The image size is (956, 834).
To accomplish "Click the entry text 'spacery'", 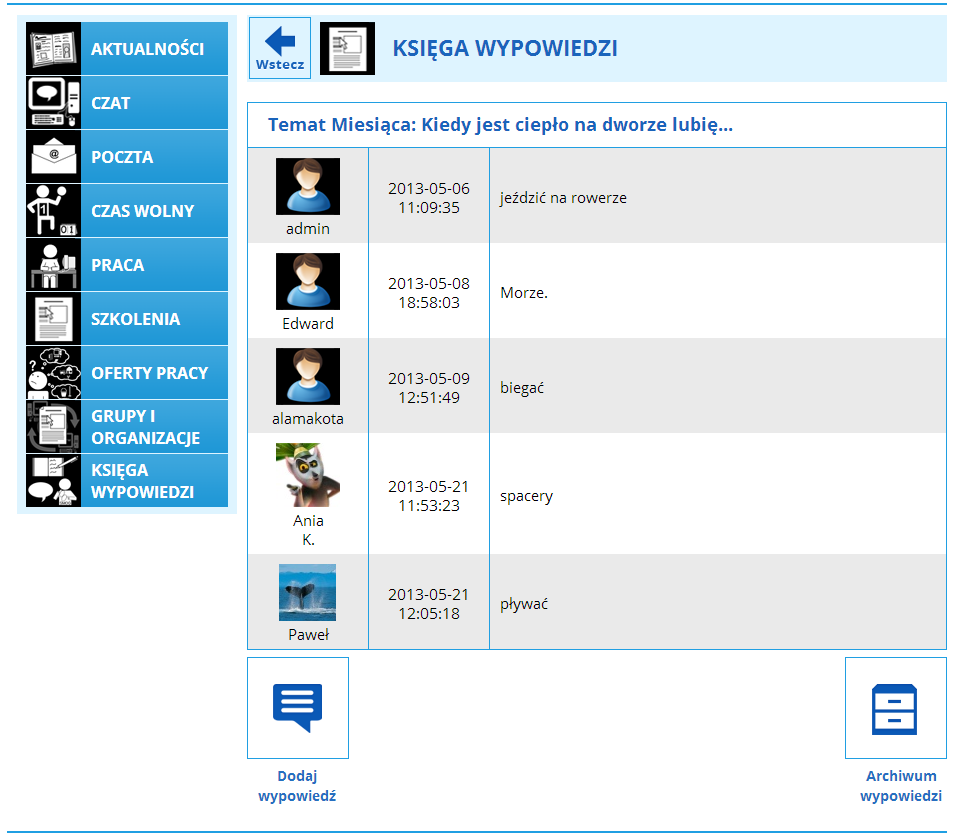I will coord(526,496).
